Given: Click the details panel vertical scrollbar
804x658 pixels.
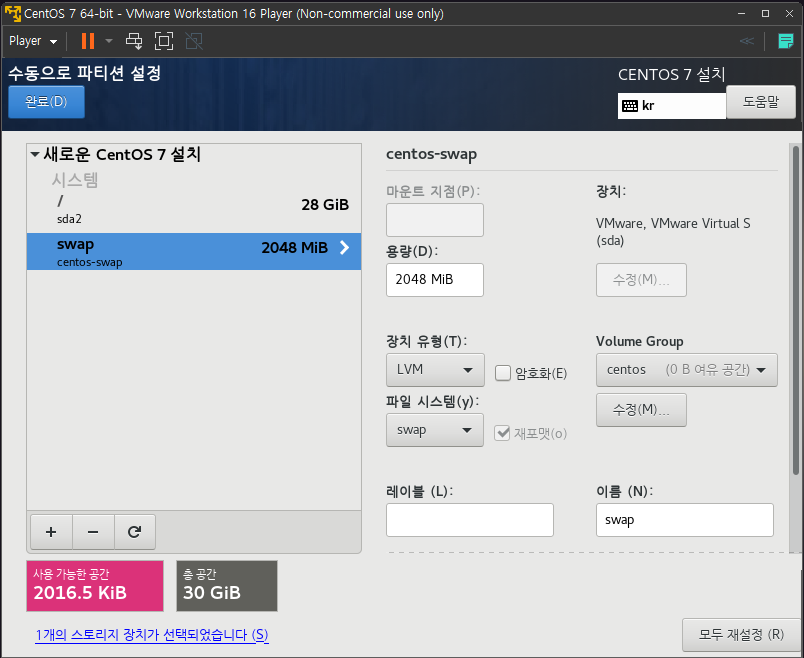Looking at the screenshot, I should tap(796, 310).
